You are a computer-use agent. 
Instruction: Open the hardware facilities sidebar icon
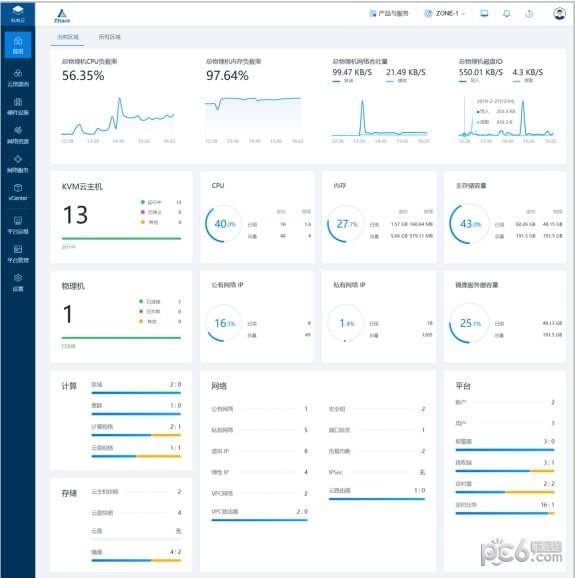(x=18, y=106)
